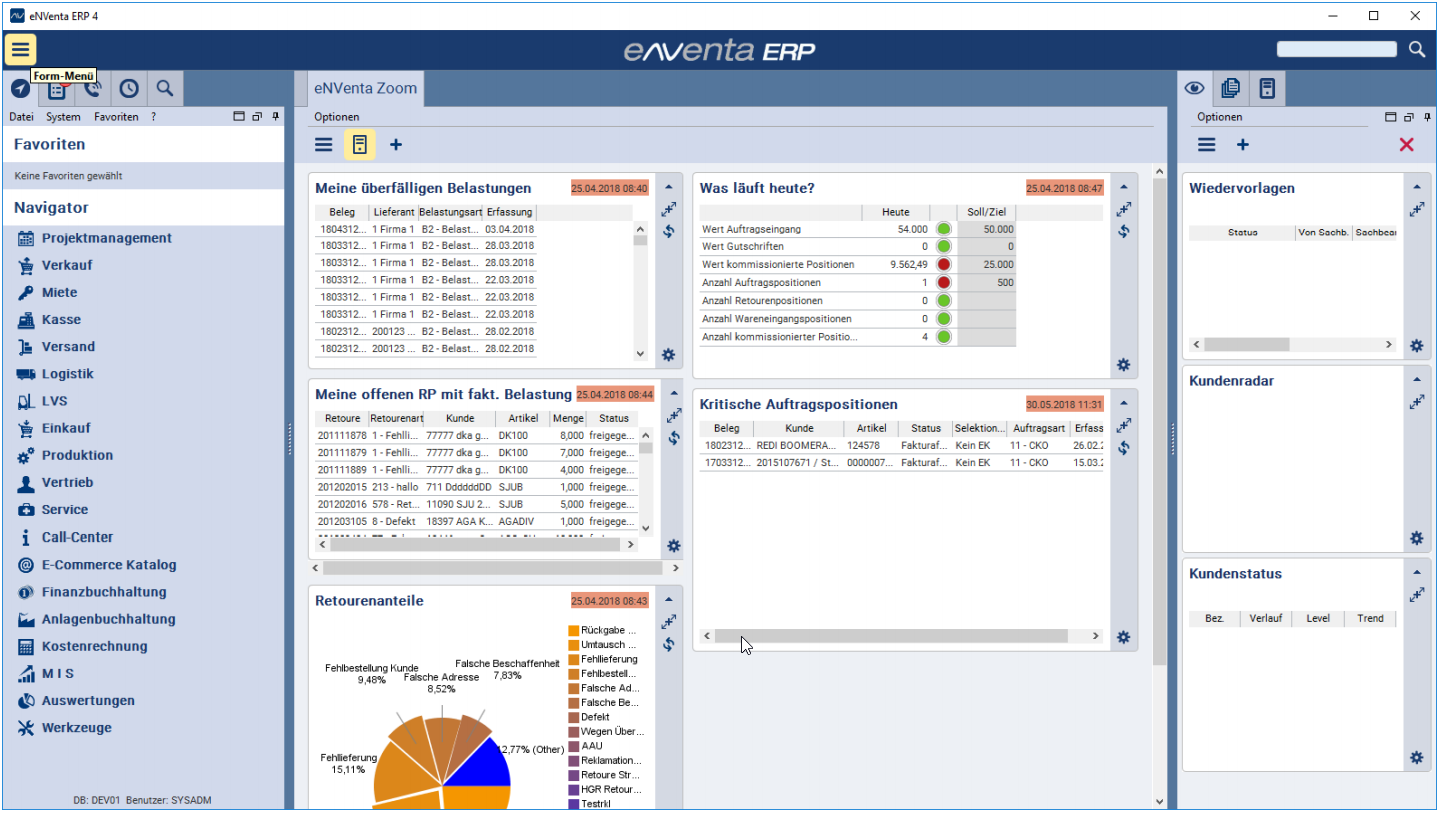Open the System menu
1441x814 pixels.
tap(63, 117)
